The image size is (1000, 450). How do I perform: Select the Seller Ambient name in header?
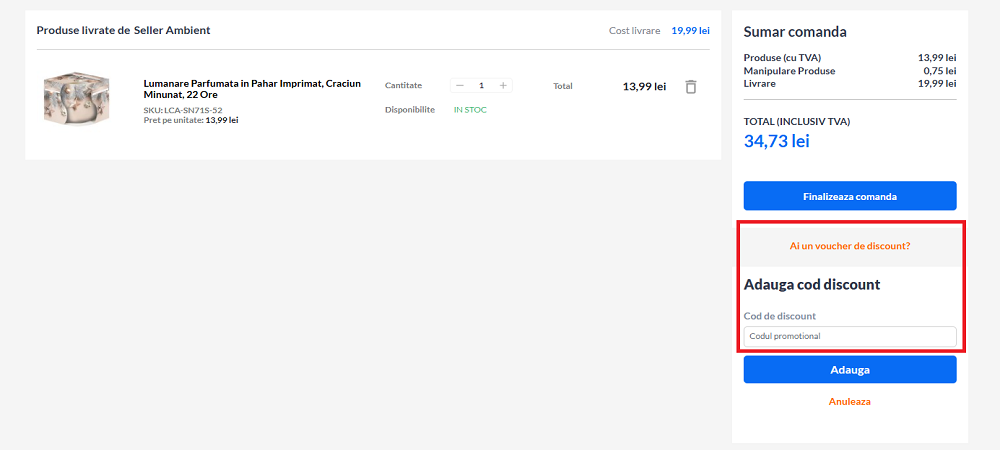click(x=172, y=31)
